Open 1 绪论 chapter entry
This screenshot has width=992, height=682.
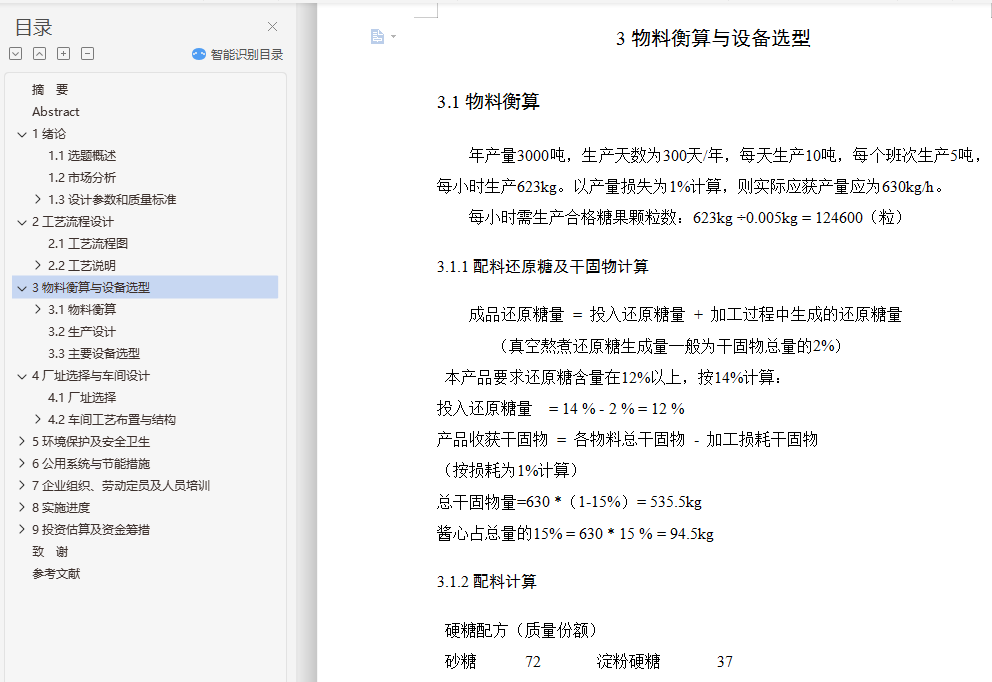49,134
